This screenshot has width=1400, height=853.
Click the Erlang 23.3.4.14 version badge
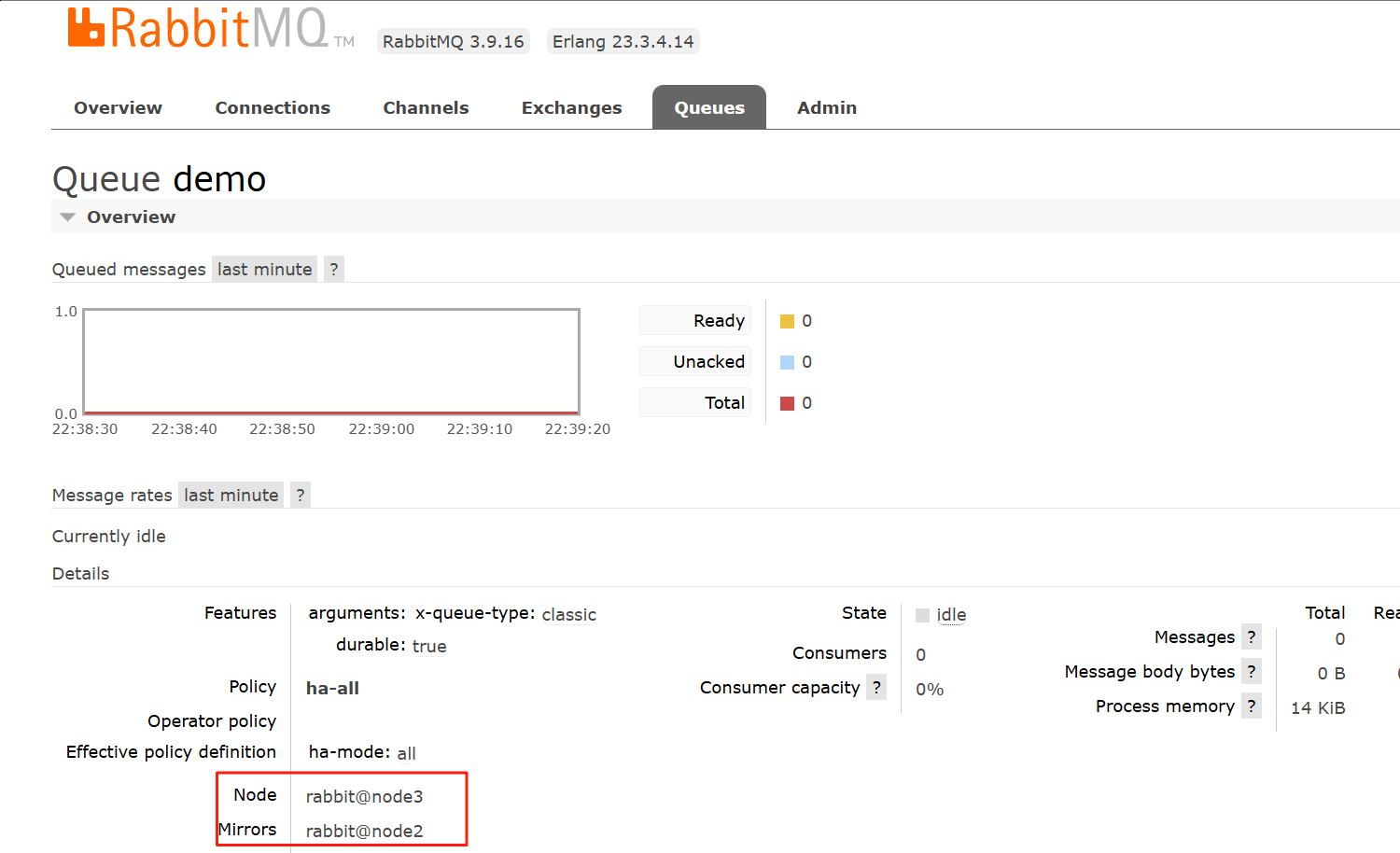pyautogui.click(x=623, y=41)
